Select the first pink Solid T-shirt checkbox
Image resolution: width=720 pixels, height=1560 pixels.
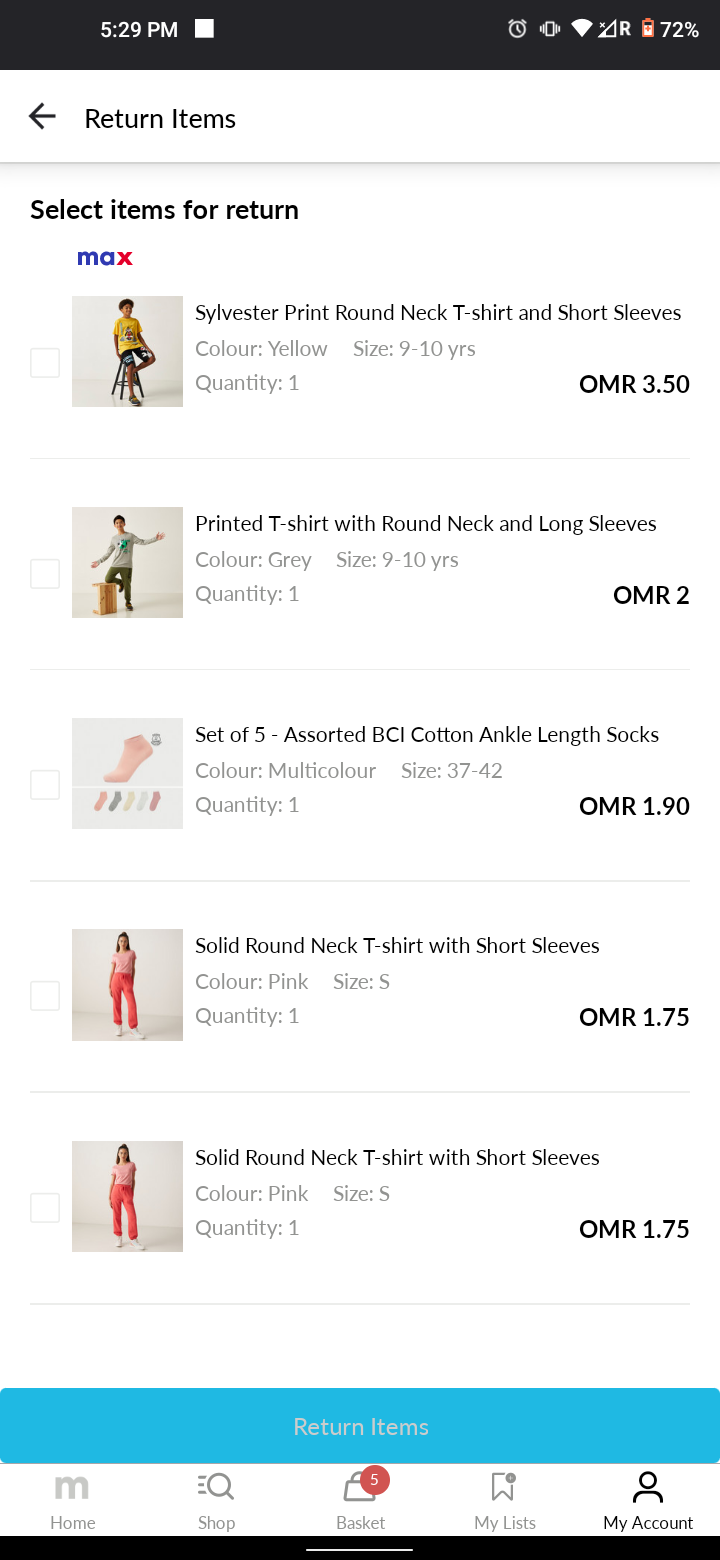click(x=45, y=996)
